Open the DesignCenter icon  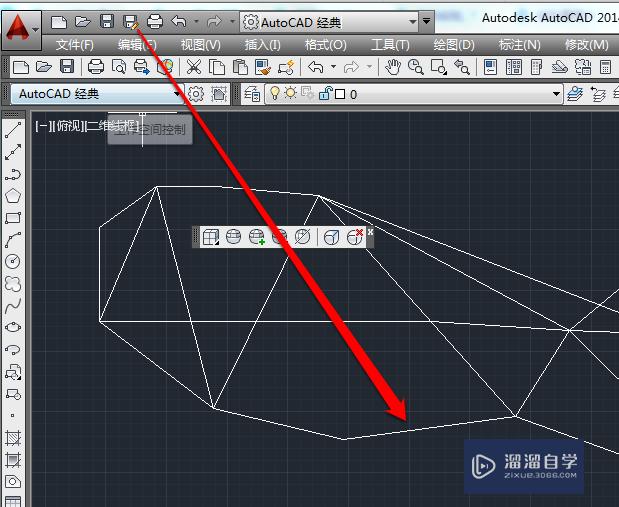(x=514, y=67)
